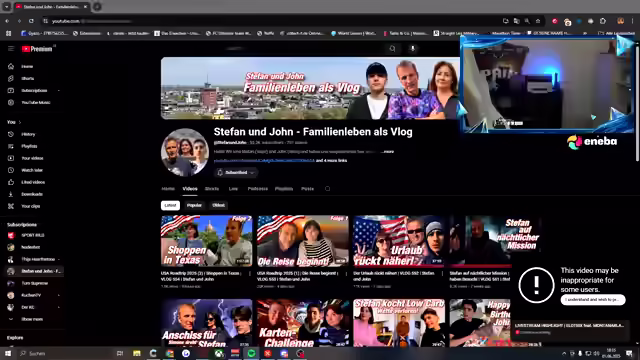The width and height of the screenshot is (640, 360).
Task: Click the search magnifier icon in header
Action: (x=392, y=49)
